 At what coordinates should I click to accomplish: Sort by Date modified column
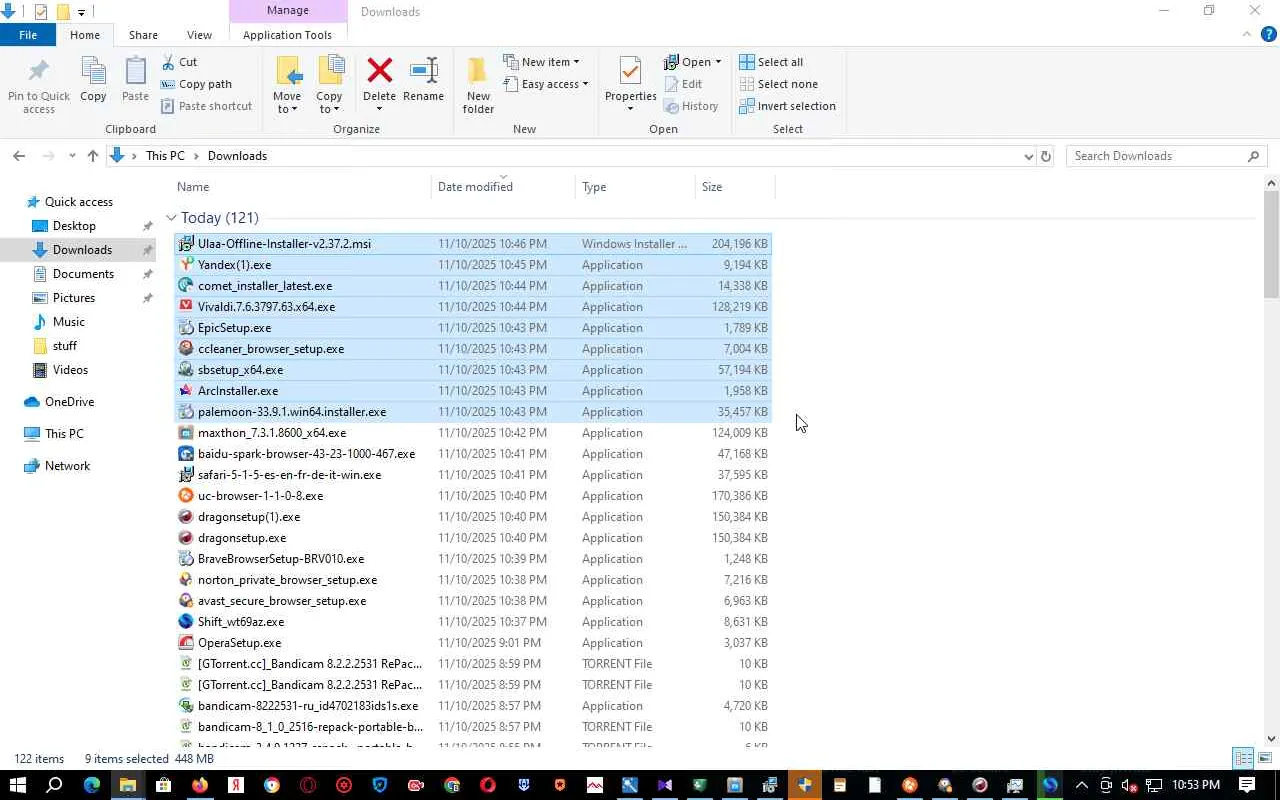point(503,187)
